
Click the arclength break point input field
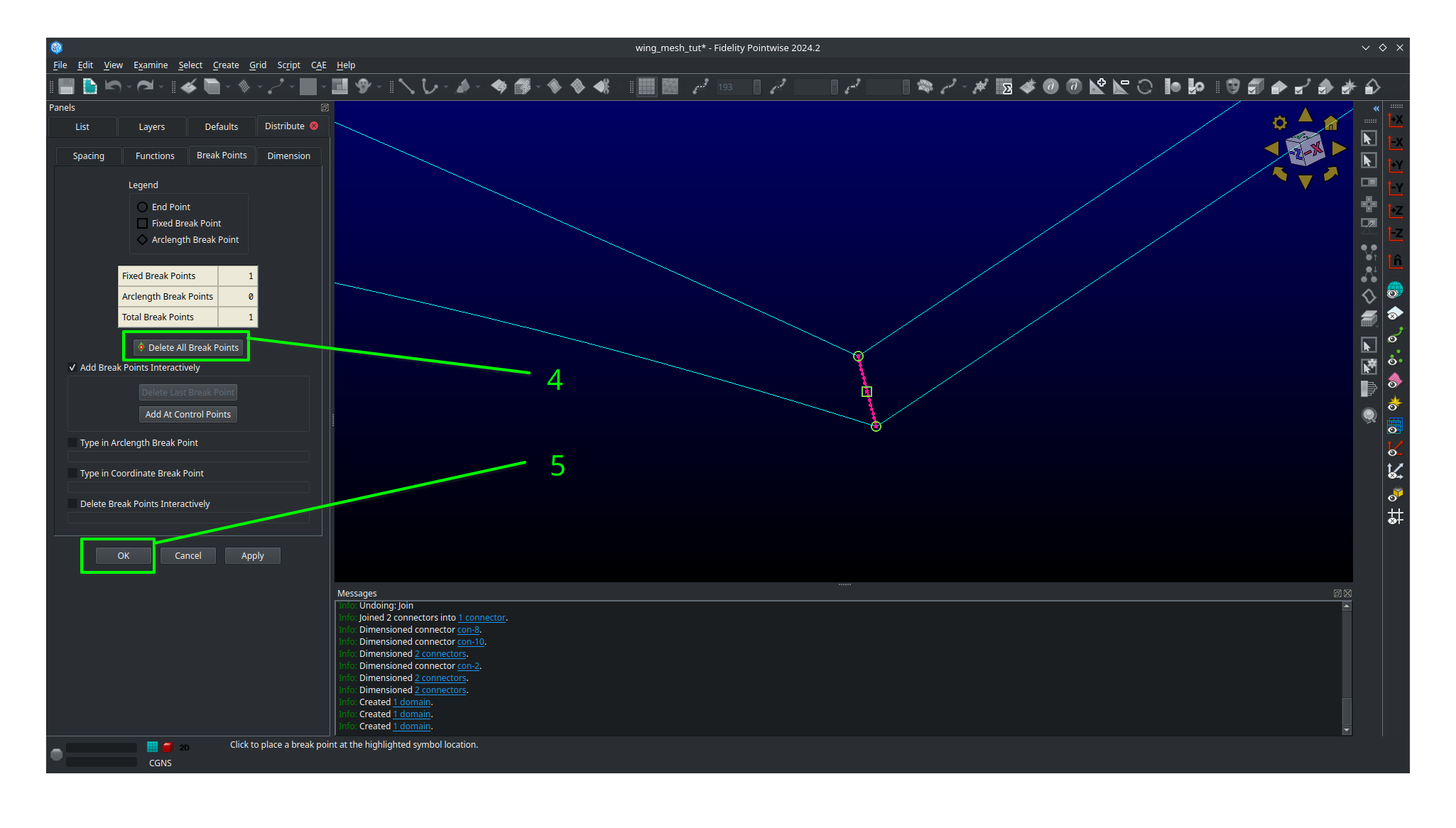click(188, 456)
